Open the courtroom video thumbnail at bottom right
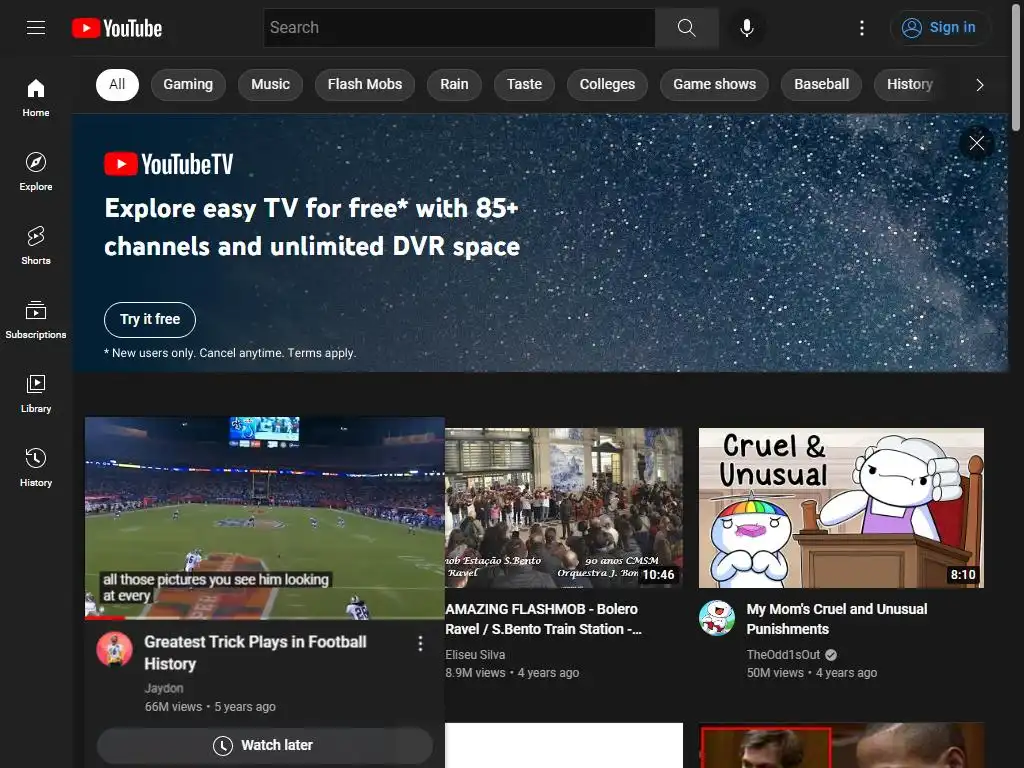The image size is (1024, 768). coord(841,745)
